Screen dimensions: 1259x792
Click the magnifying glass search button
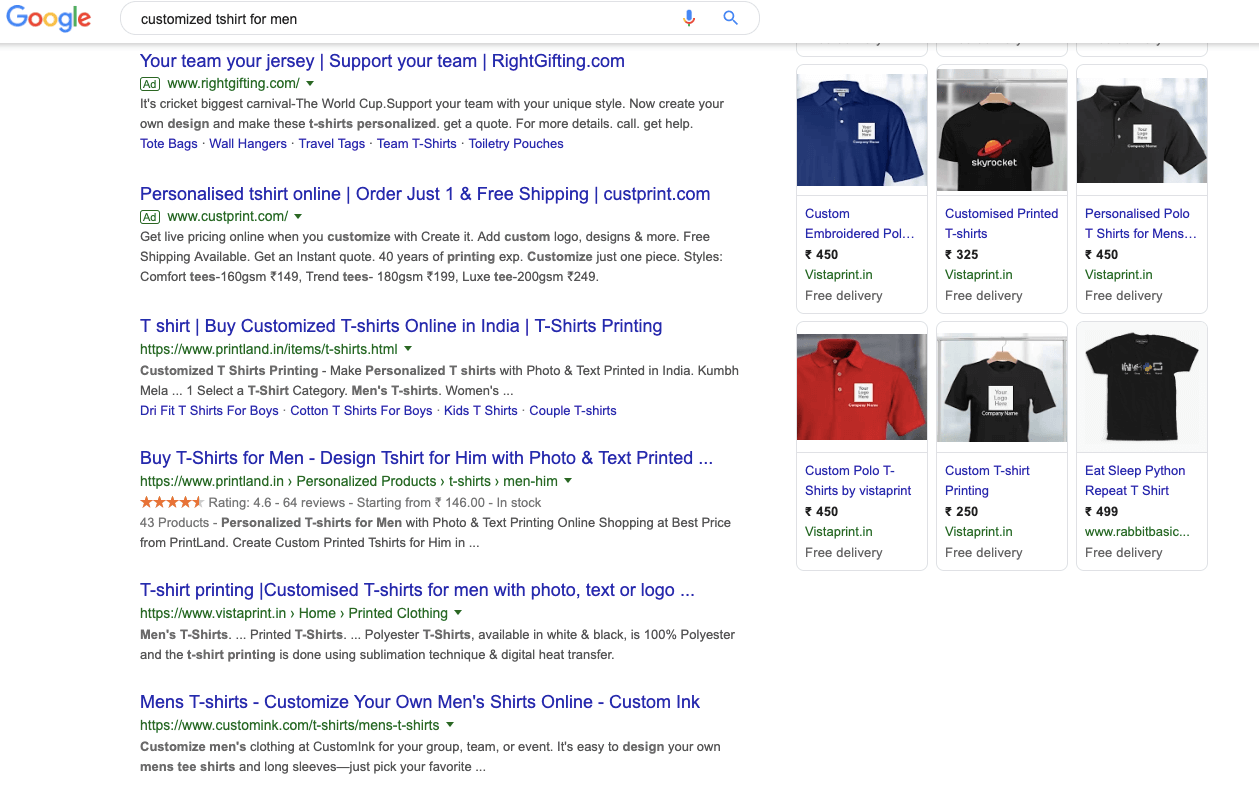[730, 18]
